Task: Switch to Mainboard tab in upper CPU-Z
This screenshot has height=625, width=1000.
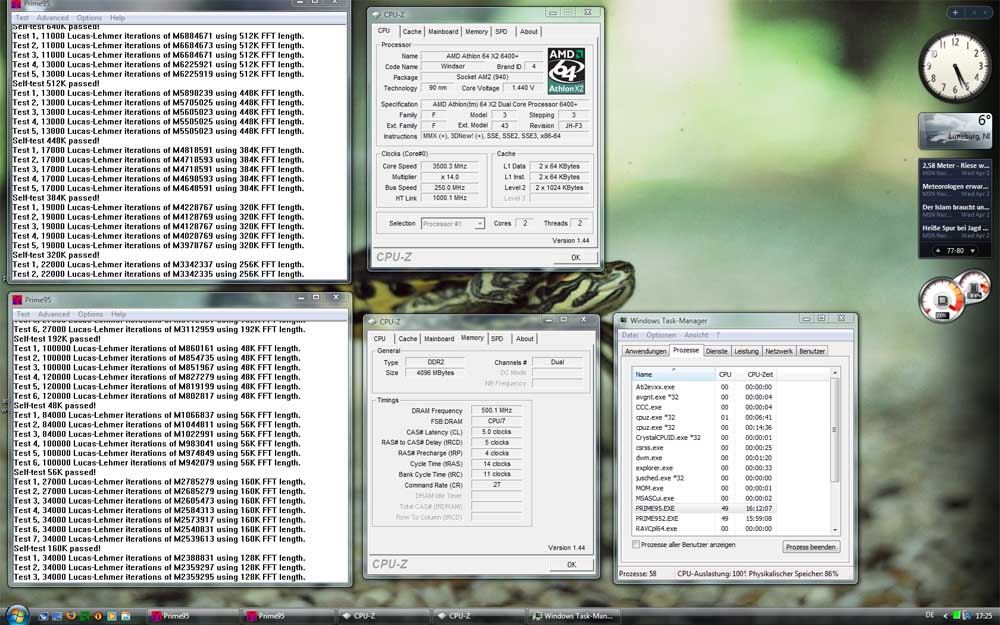Action: pos(443,31)
